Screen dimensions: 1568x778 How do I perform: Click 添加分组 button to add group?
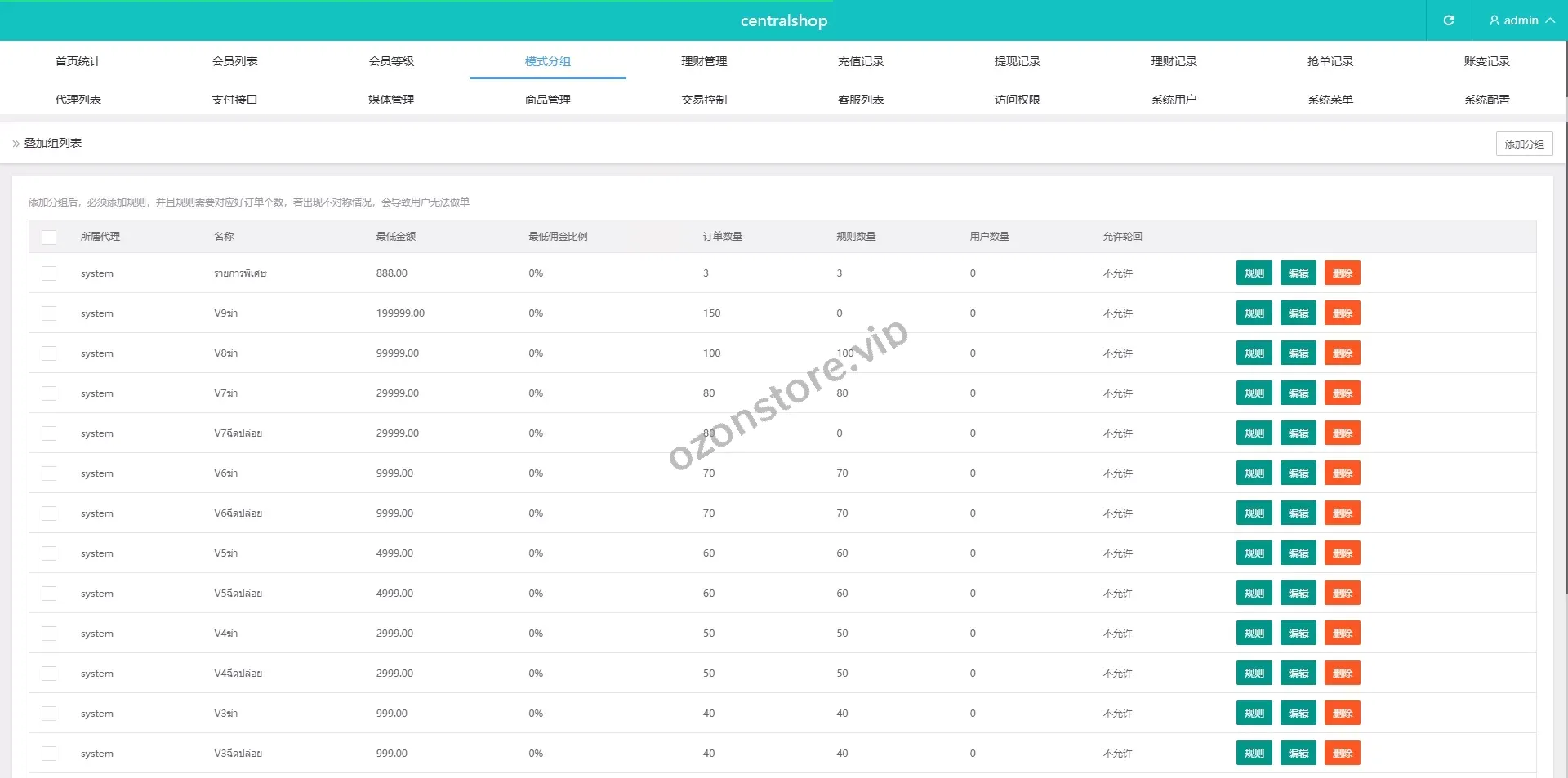click(1524, 144)
